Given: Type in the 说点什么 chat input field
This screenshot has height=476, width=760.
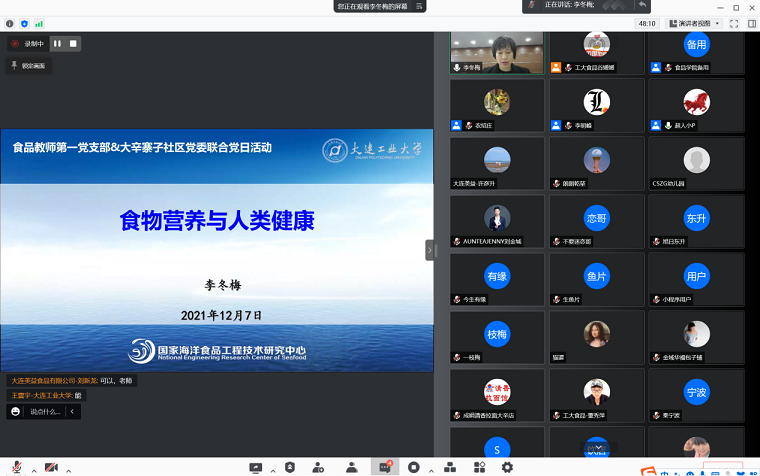Looking at the screenshot, I should [x=46, y=411].
